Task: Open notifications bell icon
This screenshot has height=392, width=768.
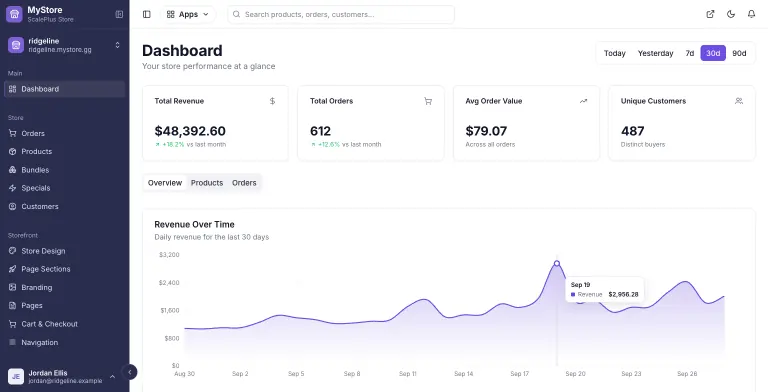Action: [751, 14]
